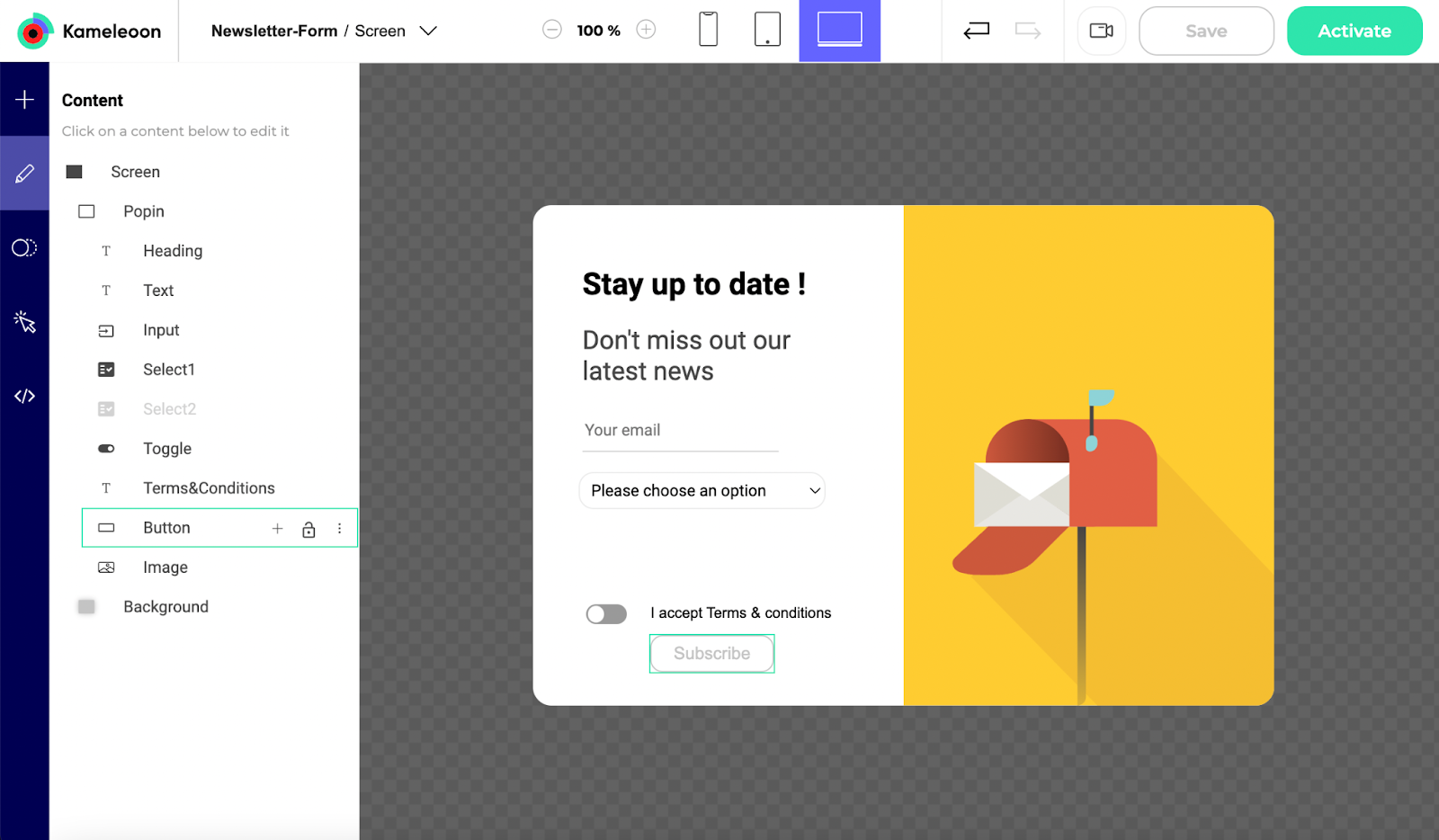1439x840 pixels.
Task: Open the preview camera icon
Action: (1101, 31)
